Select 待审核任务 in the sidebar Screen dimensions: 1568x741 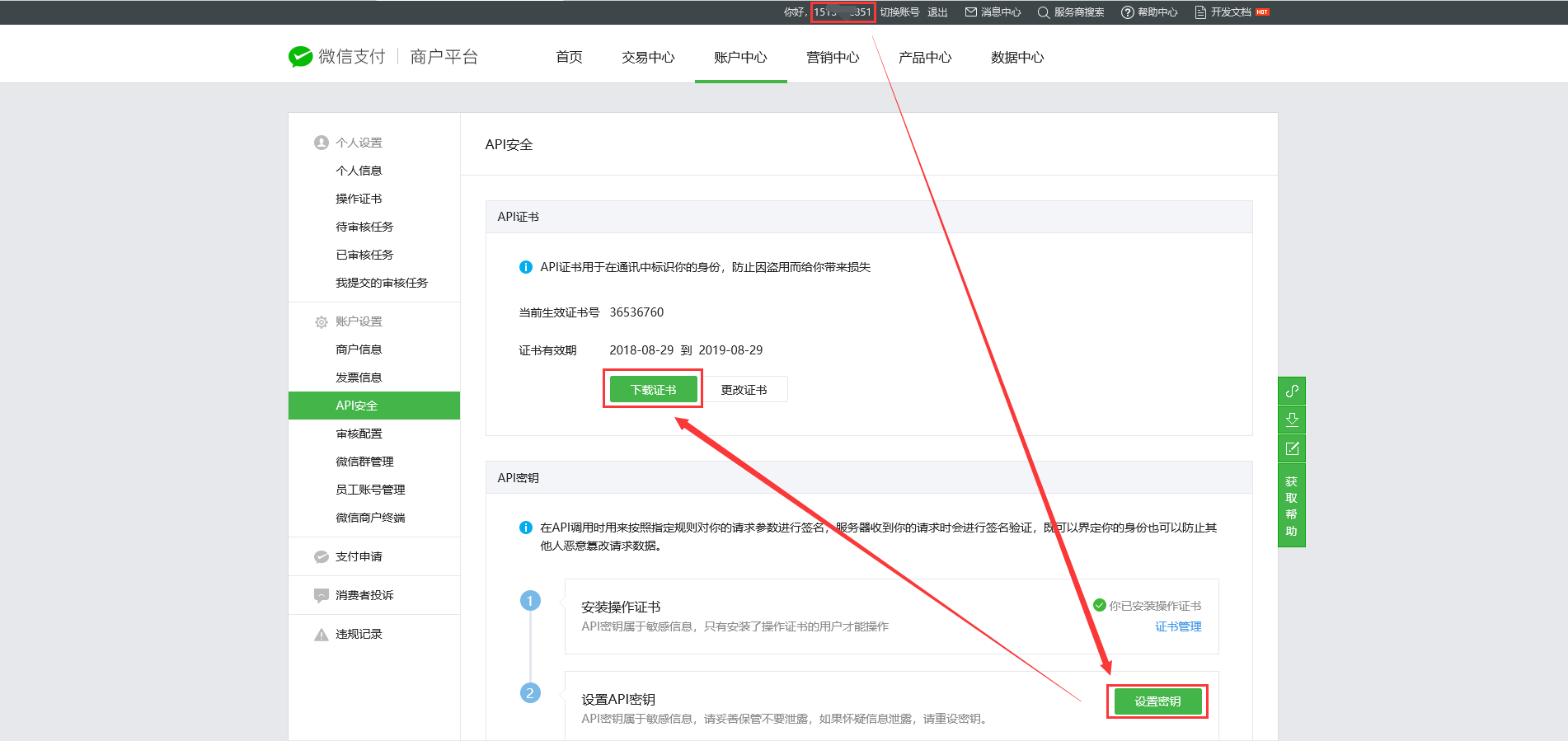pyautogui.click(x=364, y=227)
